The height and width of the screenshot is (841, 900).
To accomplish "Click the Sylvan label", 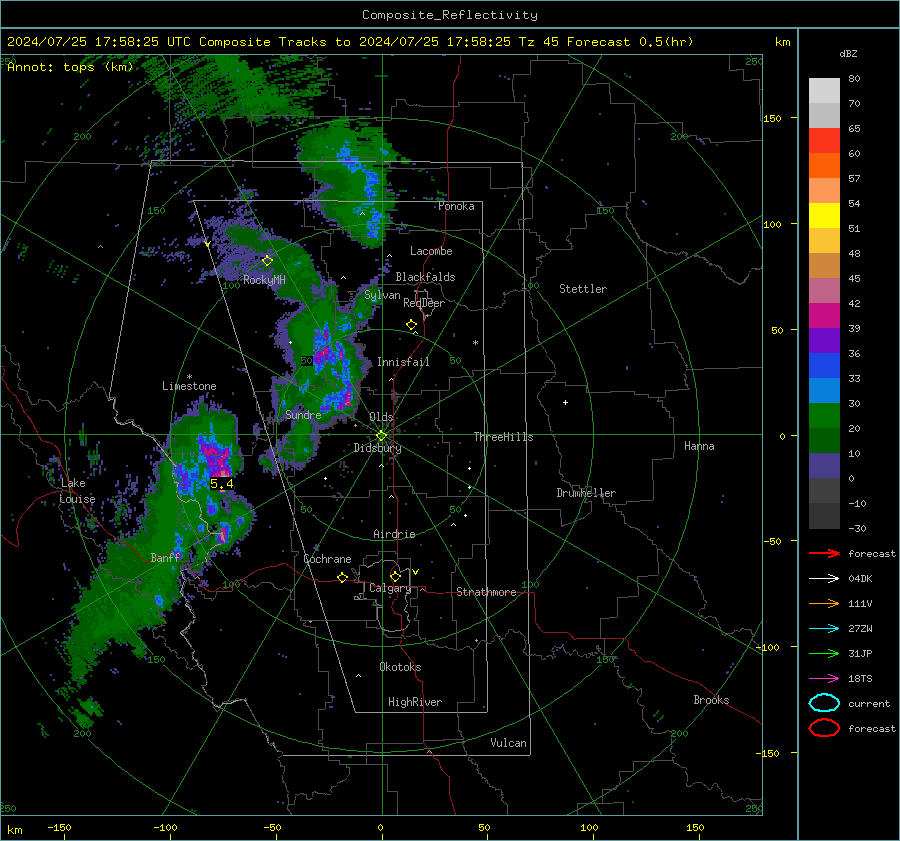I will tap(382, 296).
